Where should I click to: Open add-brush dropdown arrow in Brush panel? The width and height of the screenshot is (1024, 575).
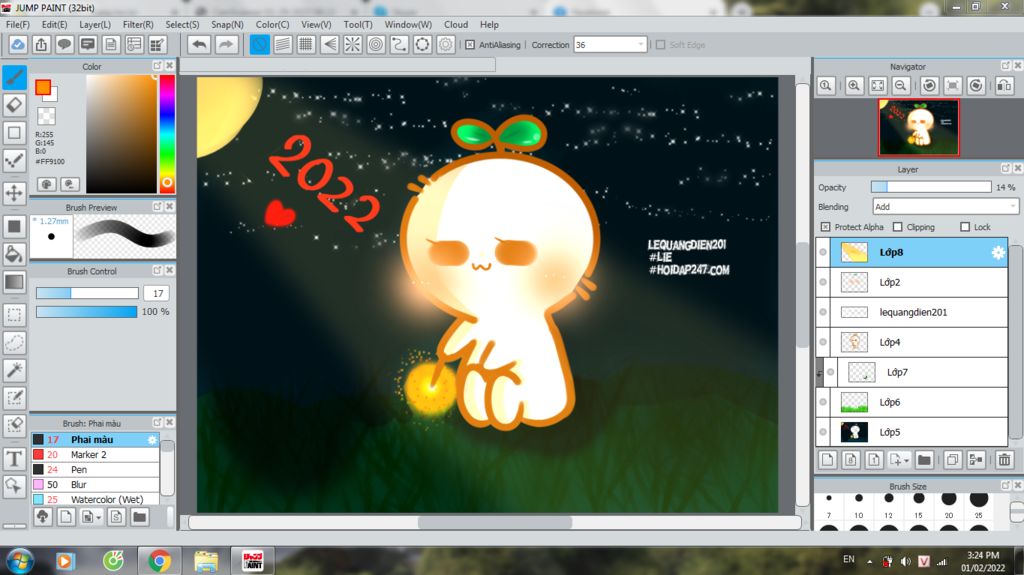pos(98,518)
